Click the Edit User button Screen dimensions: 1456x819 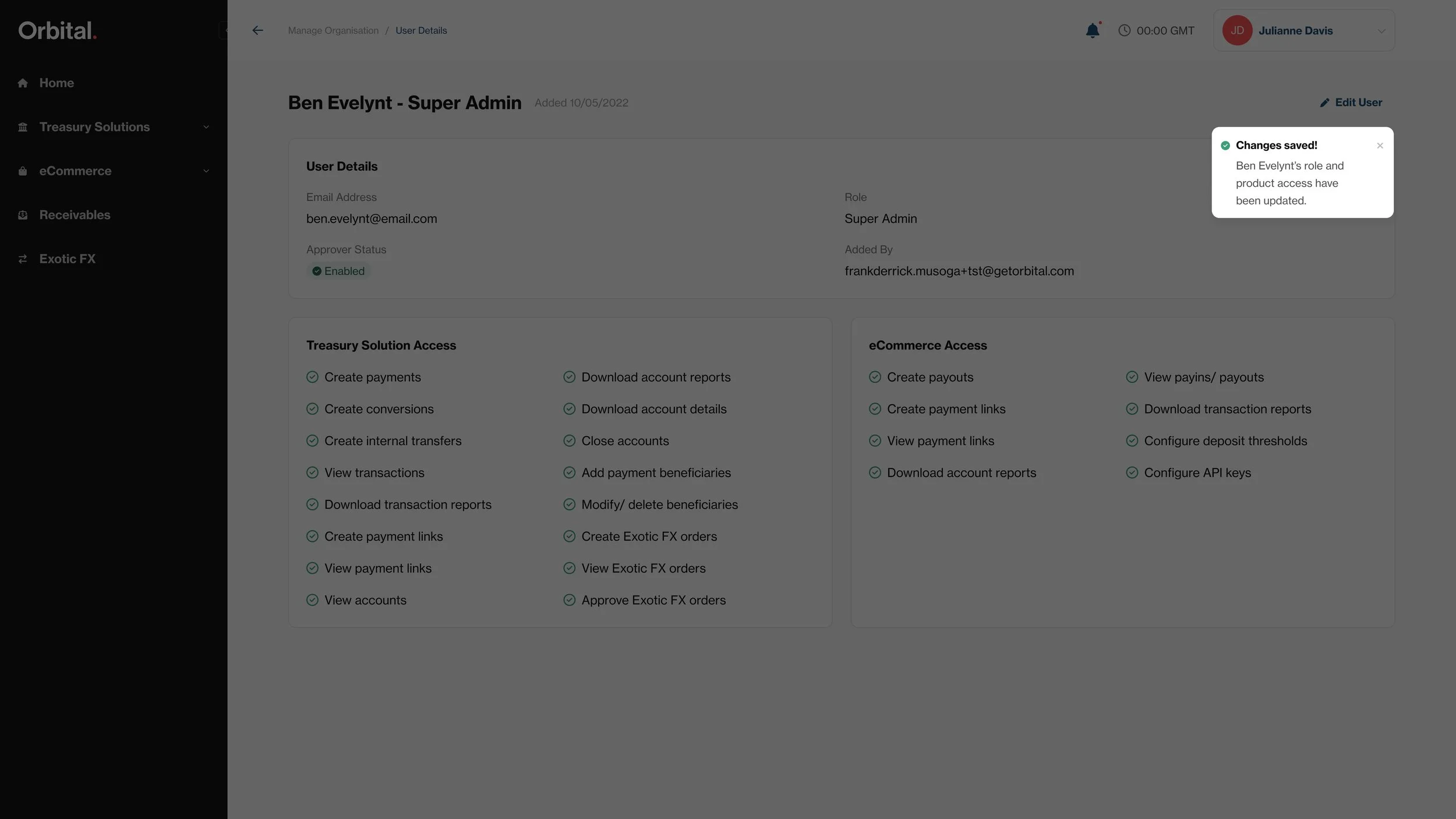(1358, 103)
